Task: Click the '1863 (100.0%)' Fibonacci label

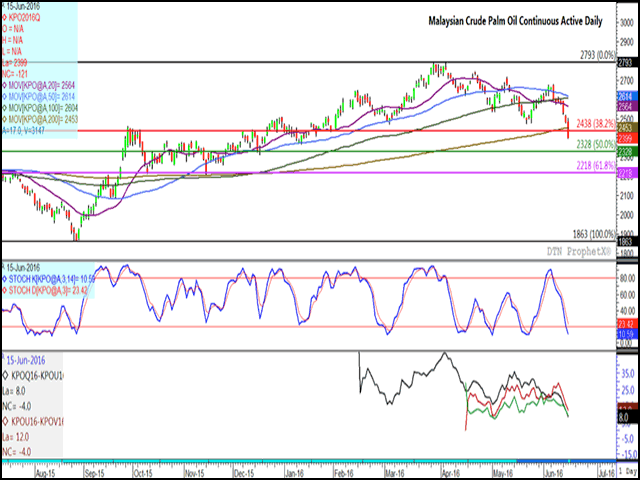Action: pos(595,234)
